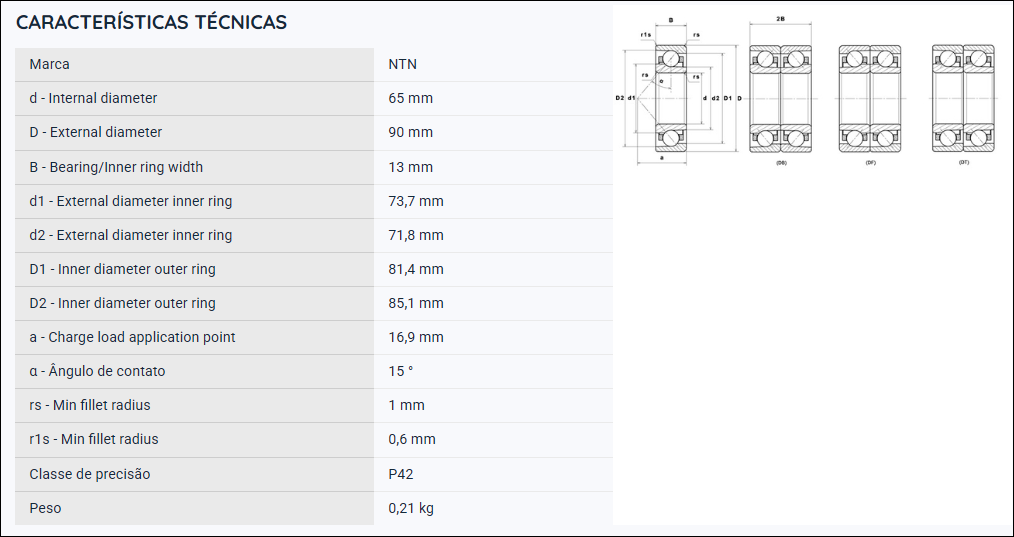Open the DF paired bearing drawing
1014x537 pixels.
click(870, 98)
